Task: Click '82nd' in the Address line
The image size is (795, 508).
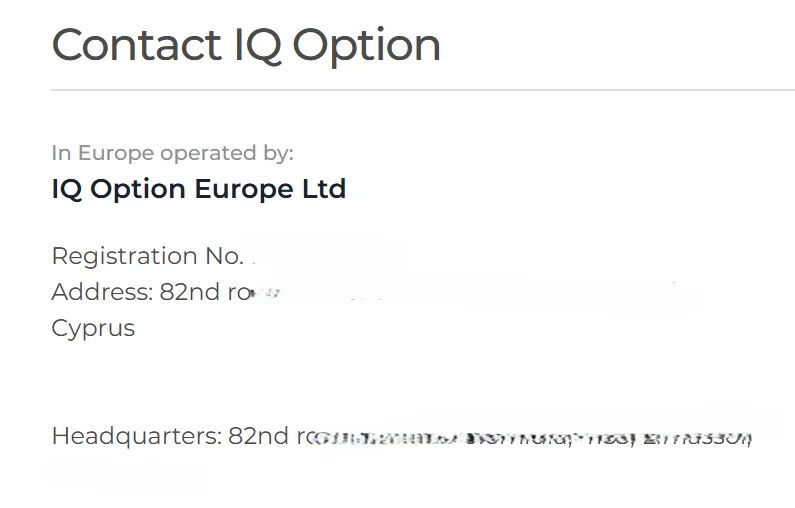Action: coord(191,292)
